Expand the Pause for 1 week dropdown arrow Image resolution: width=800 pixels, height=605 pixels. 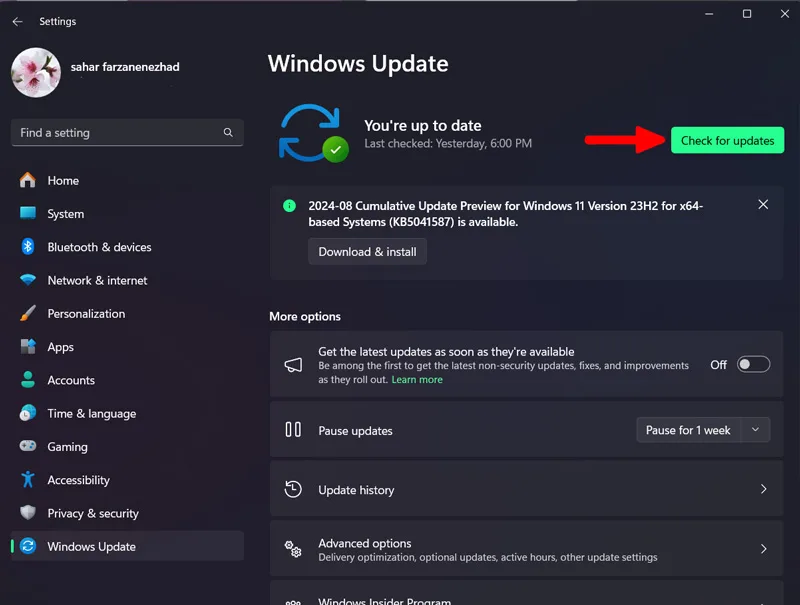click(x=755, y=430)
